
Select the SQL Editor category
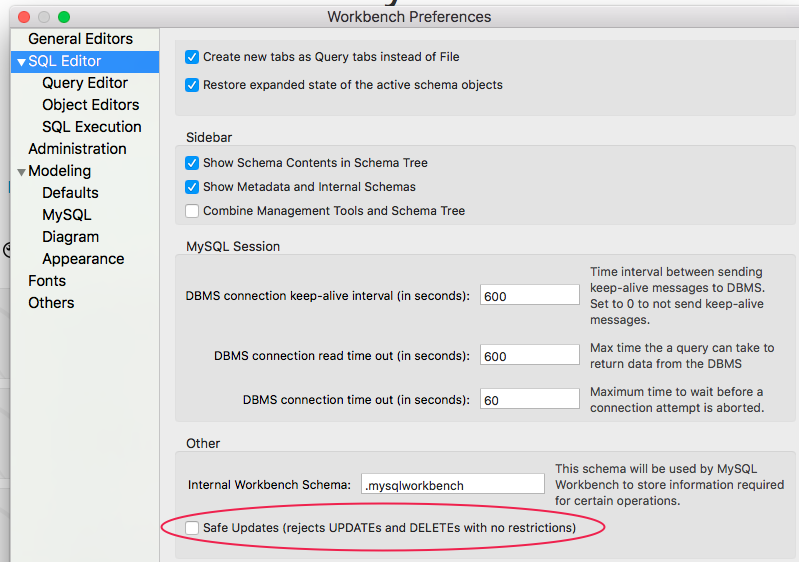[x=65, y=61]
